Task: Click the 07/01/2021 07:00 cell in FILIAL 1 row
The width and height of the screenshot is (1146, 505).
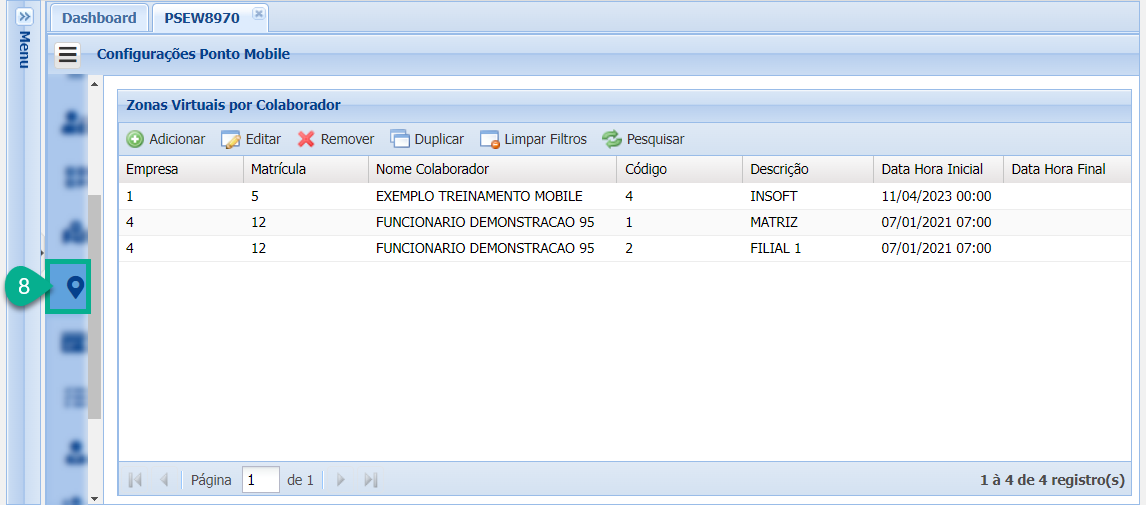Action: (938, 248)
